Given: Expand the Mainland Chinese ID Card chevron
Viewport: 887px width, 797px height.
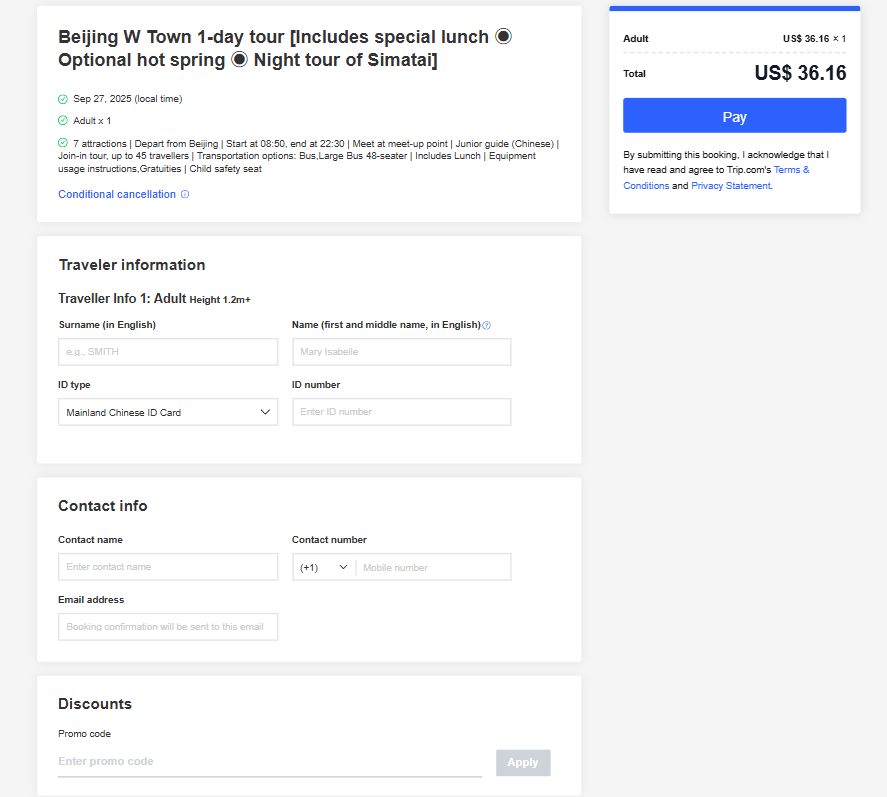Looking at the screenshot, I should pos(265,411).
